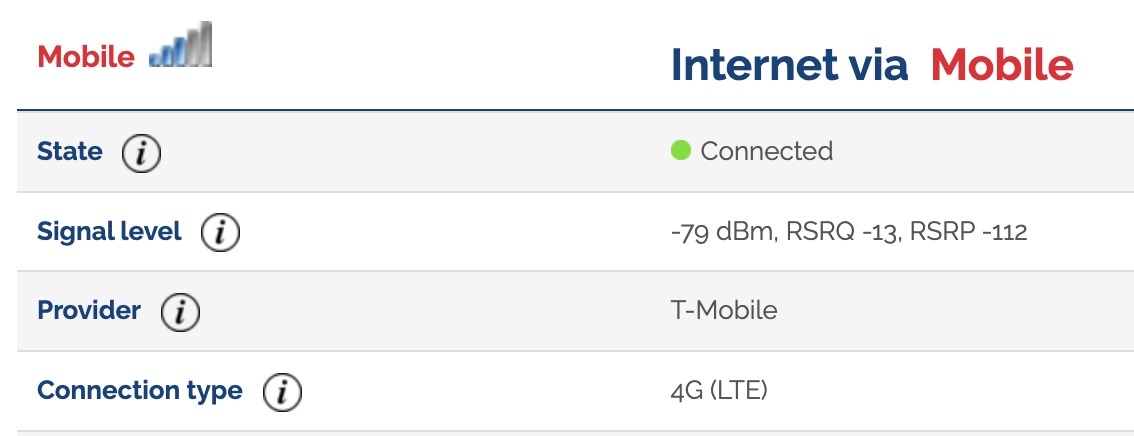
Task: Select the State row label
Action: pyautogui.click(x=69, y=151)
